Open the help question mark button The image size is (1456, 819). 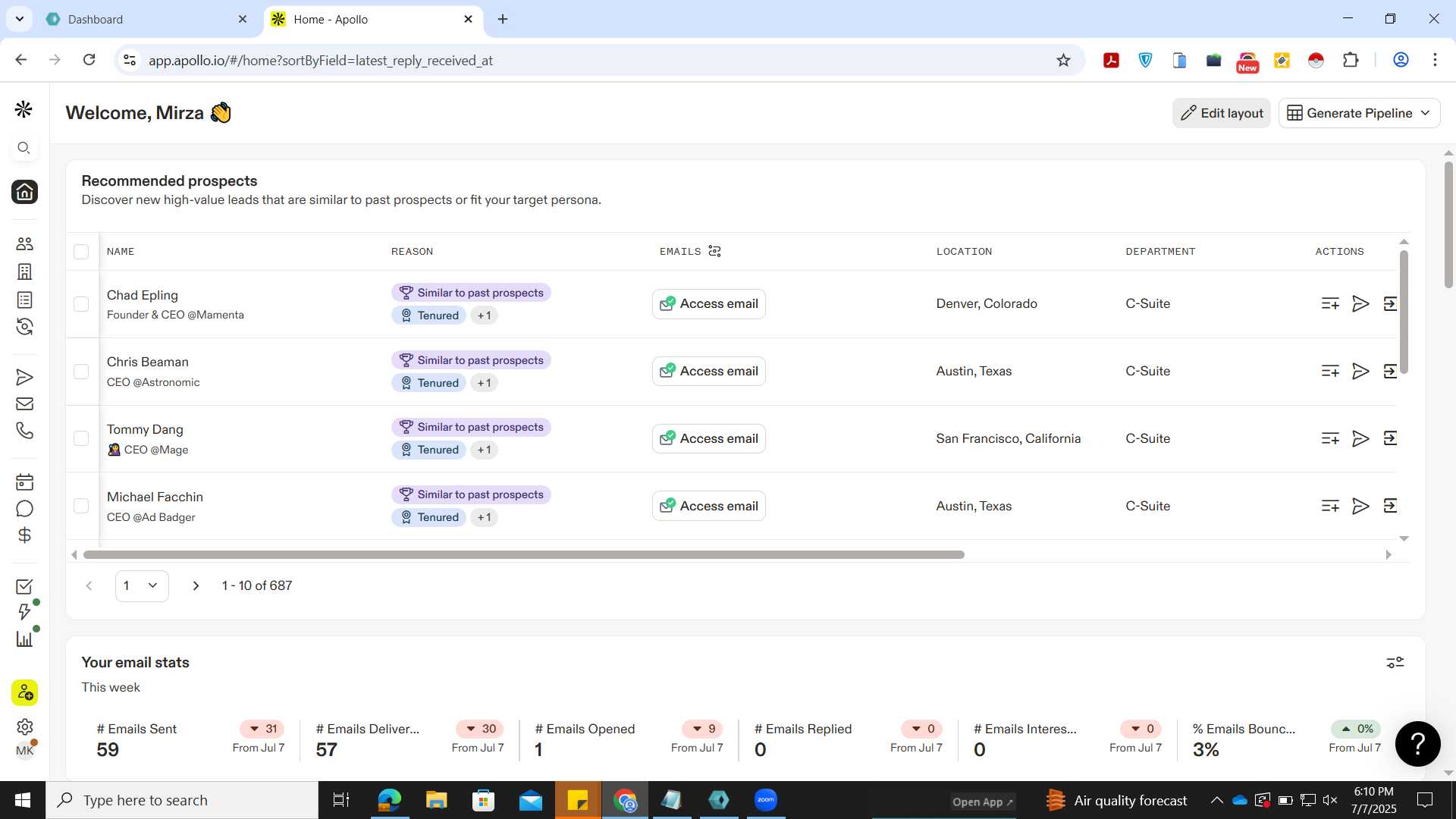pos(1417,744)
